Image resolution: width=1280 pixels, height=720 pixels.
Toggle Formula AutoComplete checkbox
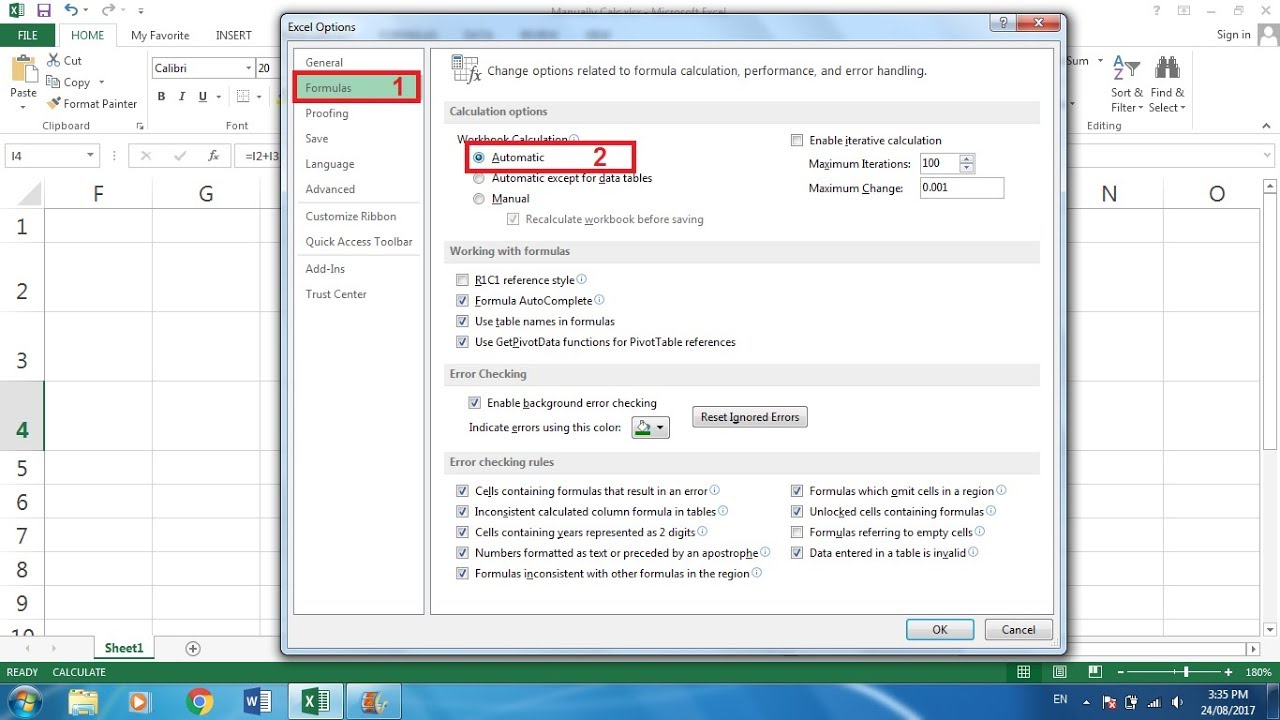(x=462, y=301)
